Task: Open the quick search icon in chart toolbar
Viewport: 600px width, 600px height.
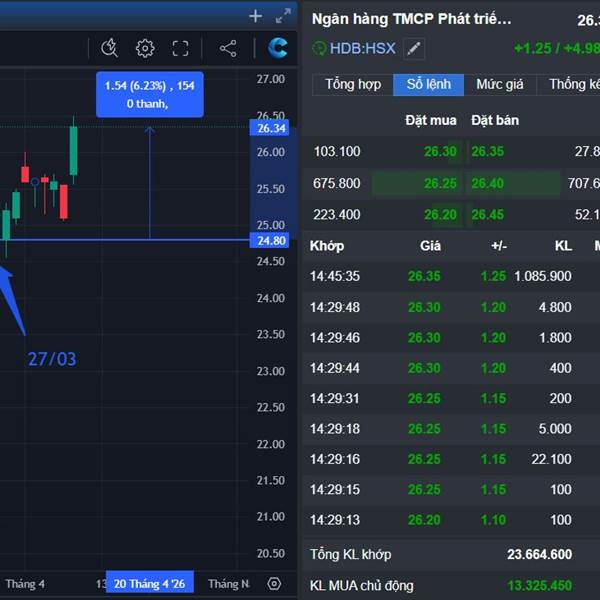Action: pos(110,48)
